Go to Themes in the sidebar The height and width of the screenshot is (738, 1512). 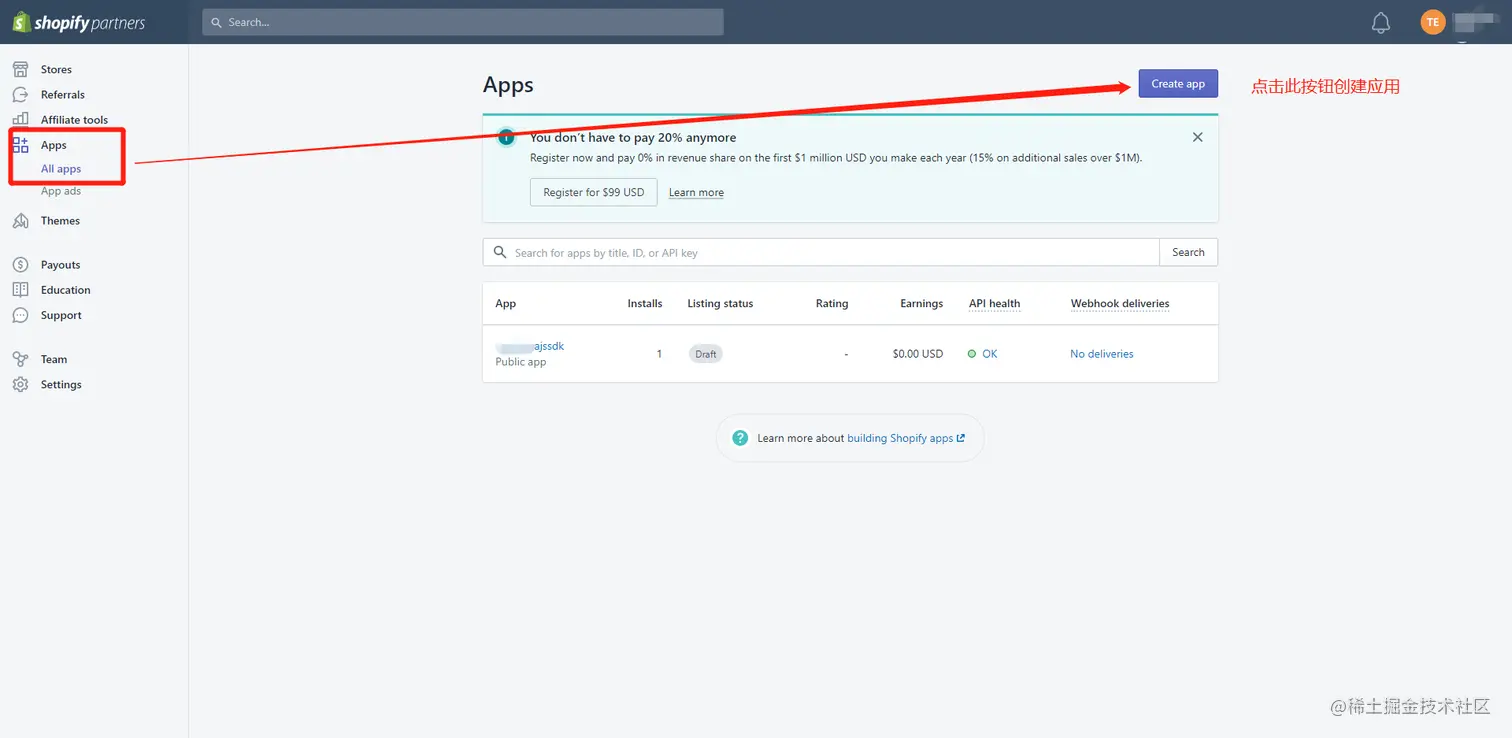tap(60, 220)
